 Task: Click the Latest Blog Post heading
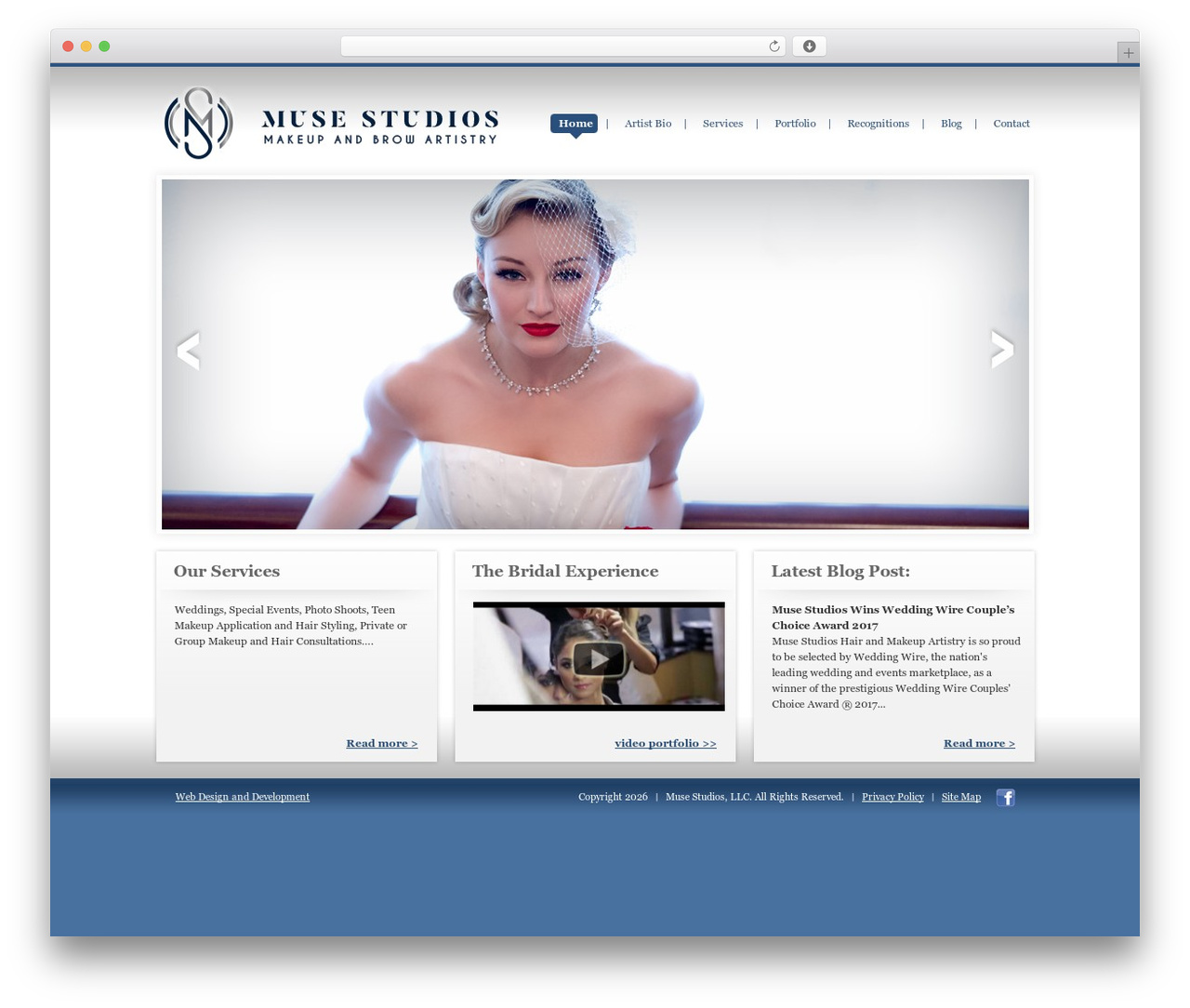coord(840,571)
